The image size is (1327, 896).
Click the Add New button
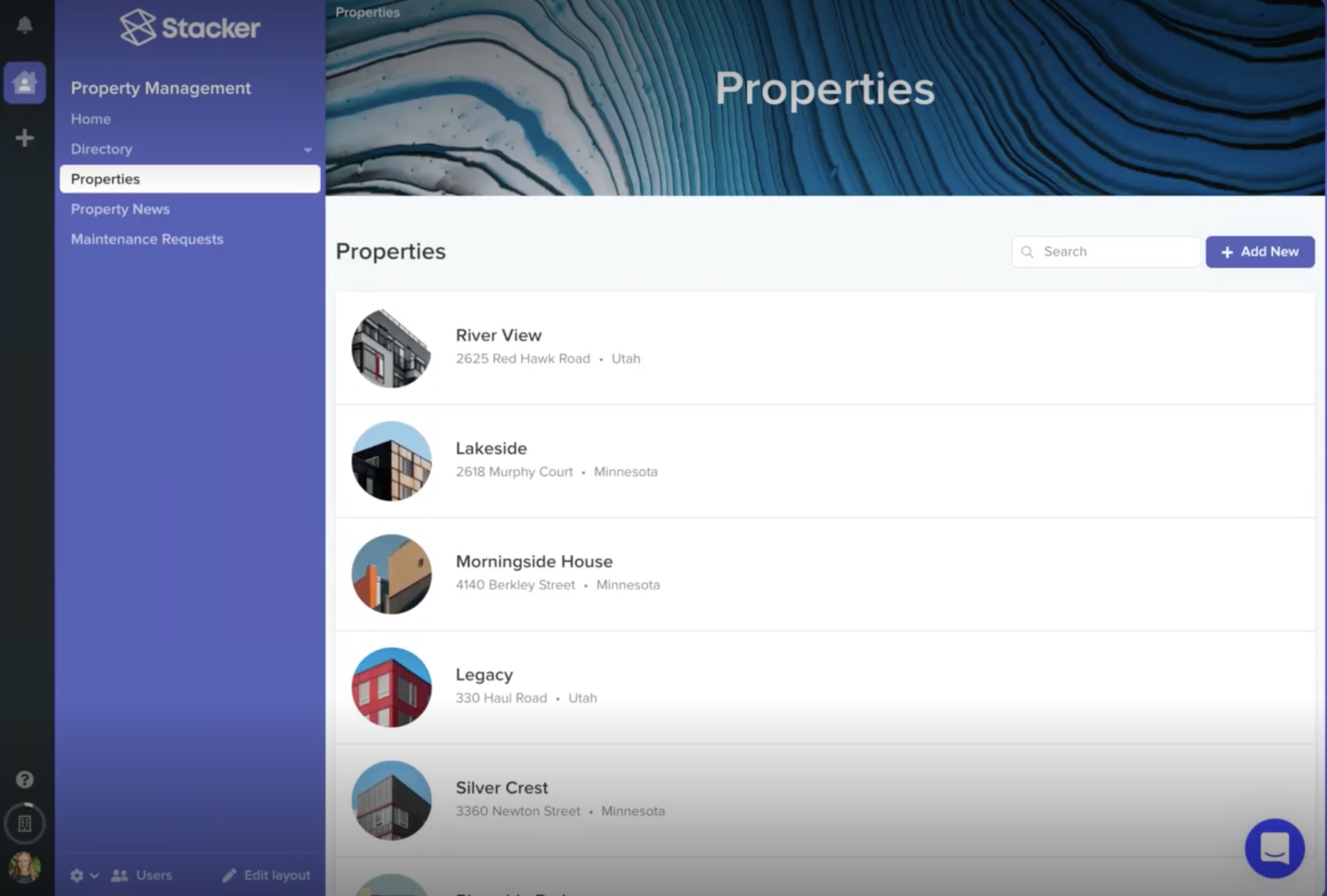click(x=1259, y=251)
